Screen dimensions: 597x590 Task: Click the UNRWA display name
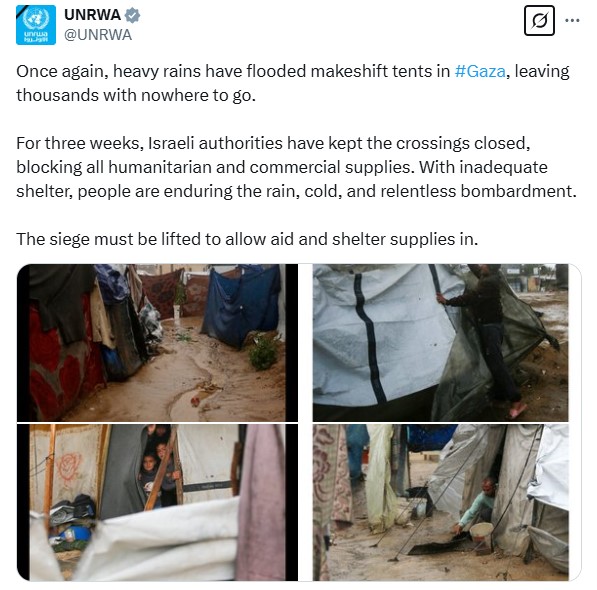[x=92, y=15]
